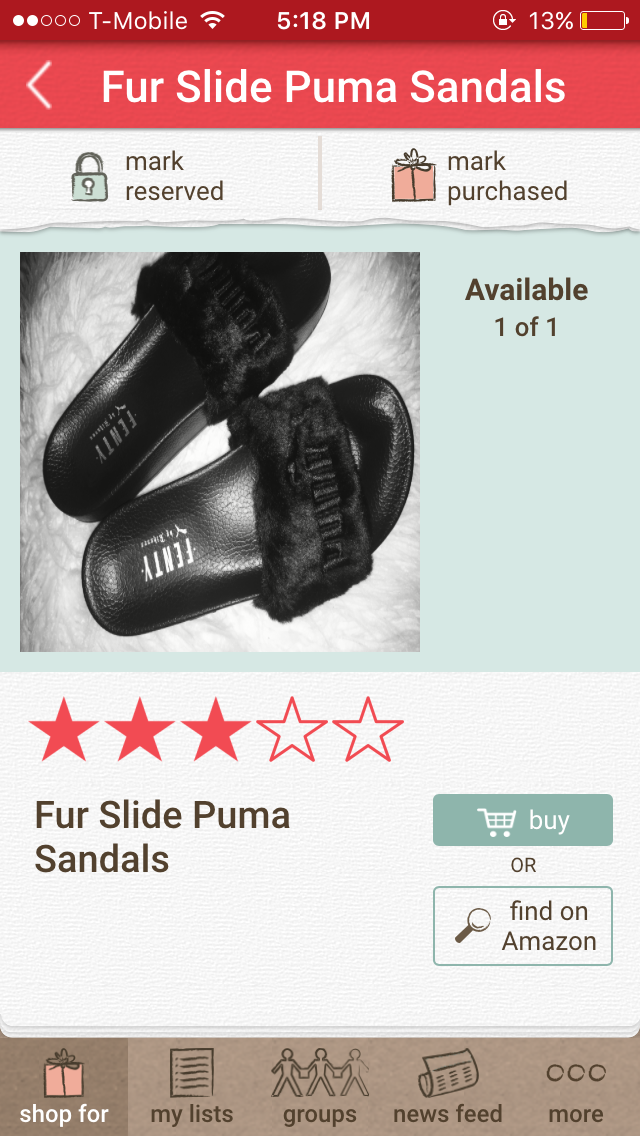640x1136 pixels.
Task: Select the second filled star
Action: point(140,729)
